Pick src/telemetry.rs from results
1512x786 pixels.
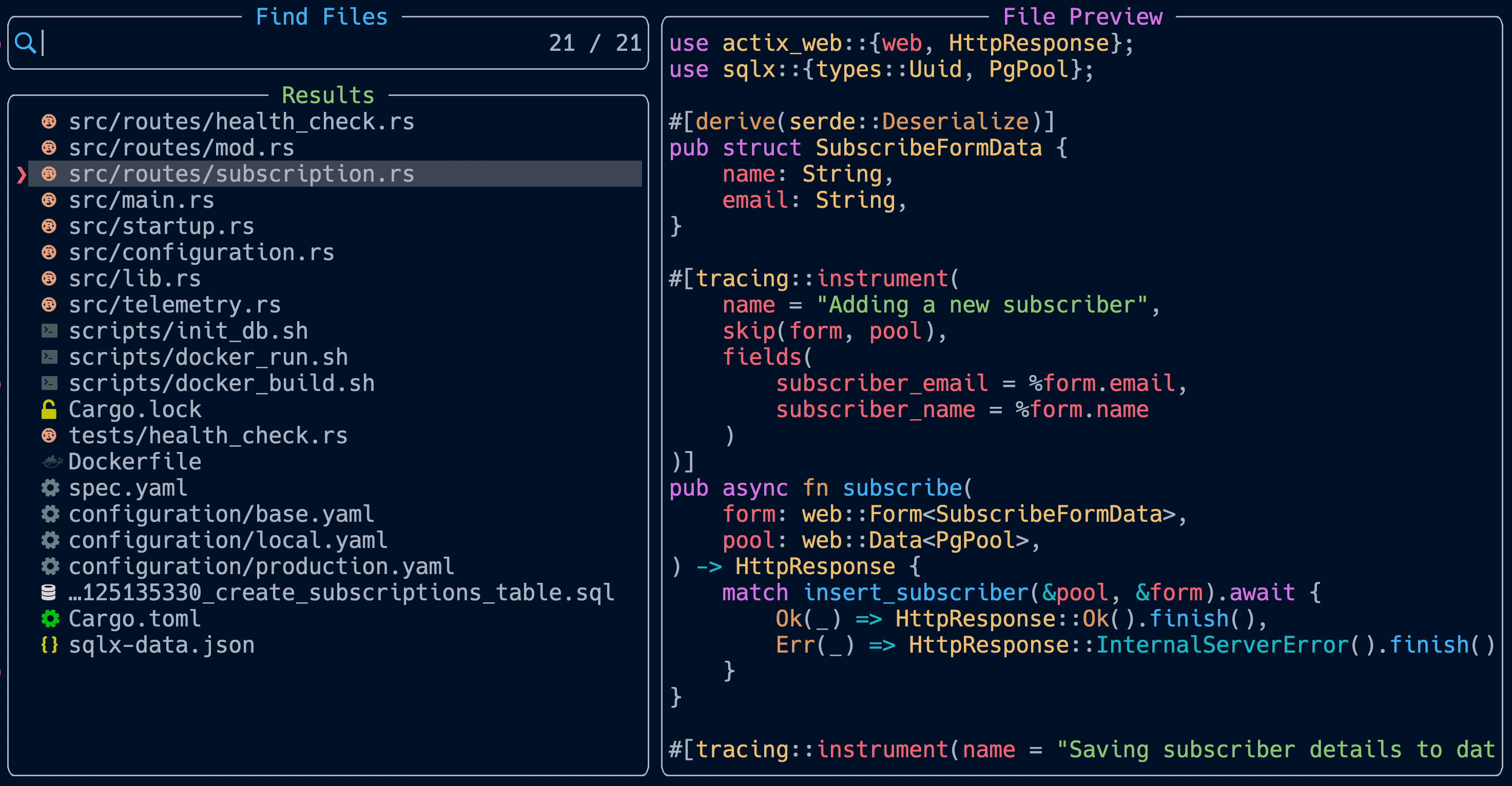(335, 304)
